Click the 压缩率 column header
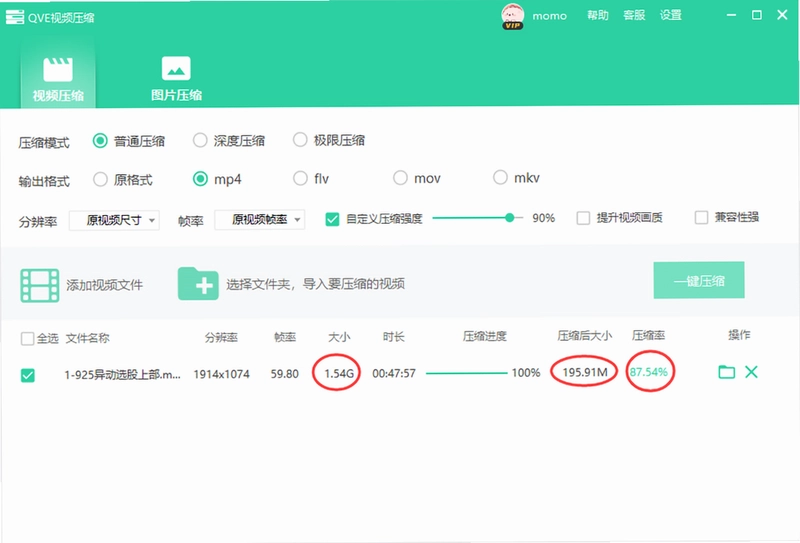The width and height of the screenshot is (800, 543). (x=648, y=335)
